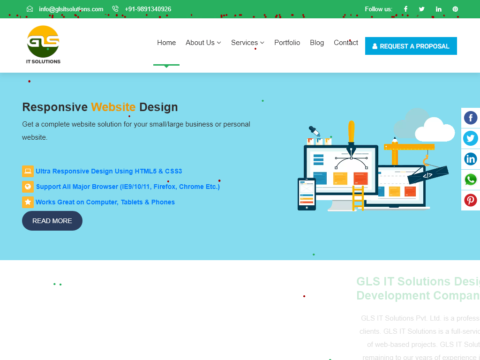
Task: Click the GLS IT Solutions Design heading
Action: coord(418,288)
